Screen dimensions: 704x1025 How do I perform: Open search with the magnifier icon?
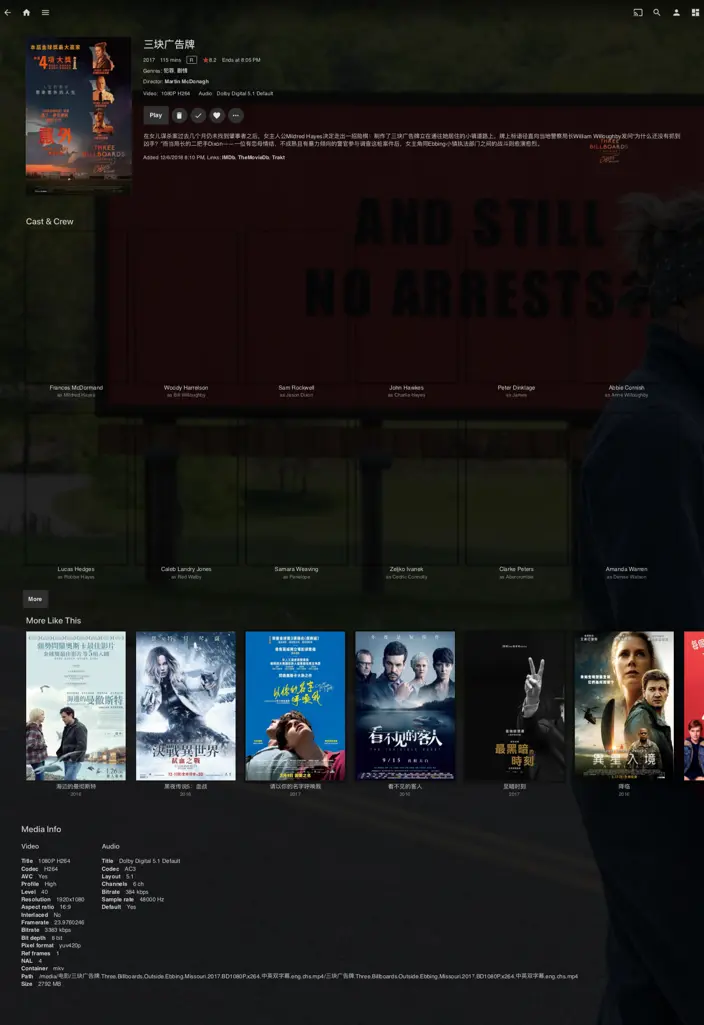pos(657,13)
